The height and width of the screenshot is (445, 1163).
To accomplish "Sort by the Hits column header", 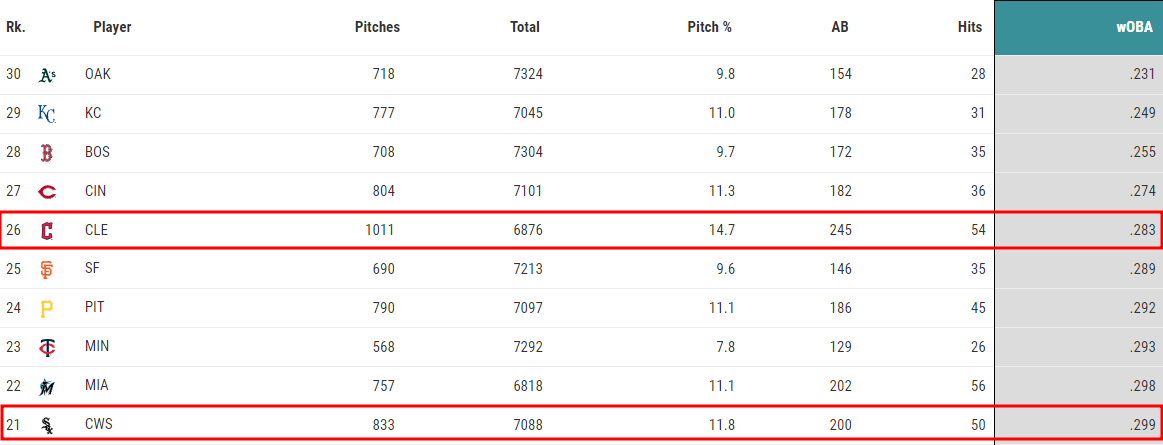I will 969,27.
